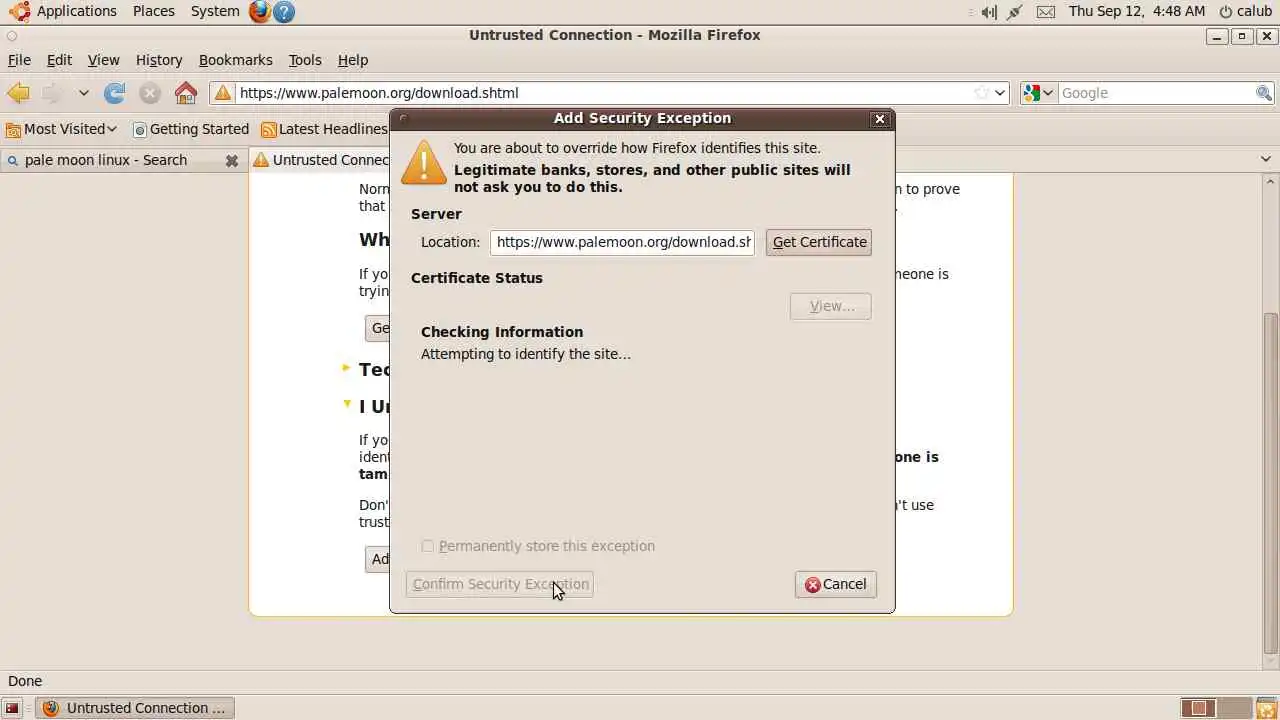Close the Add Security Exception dialog
1280x720 pixels.
[880, 119]
